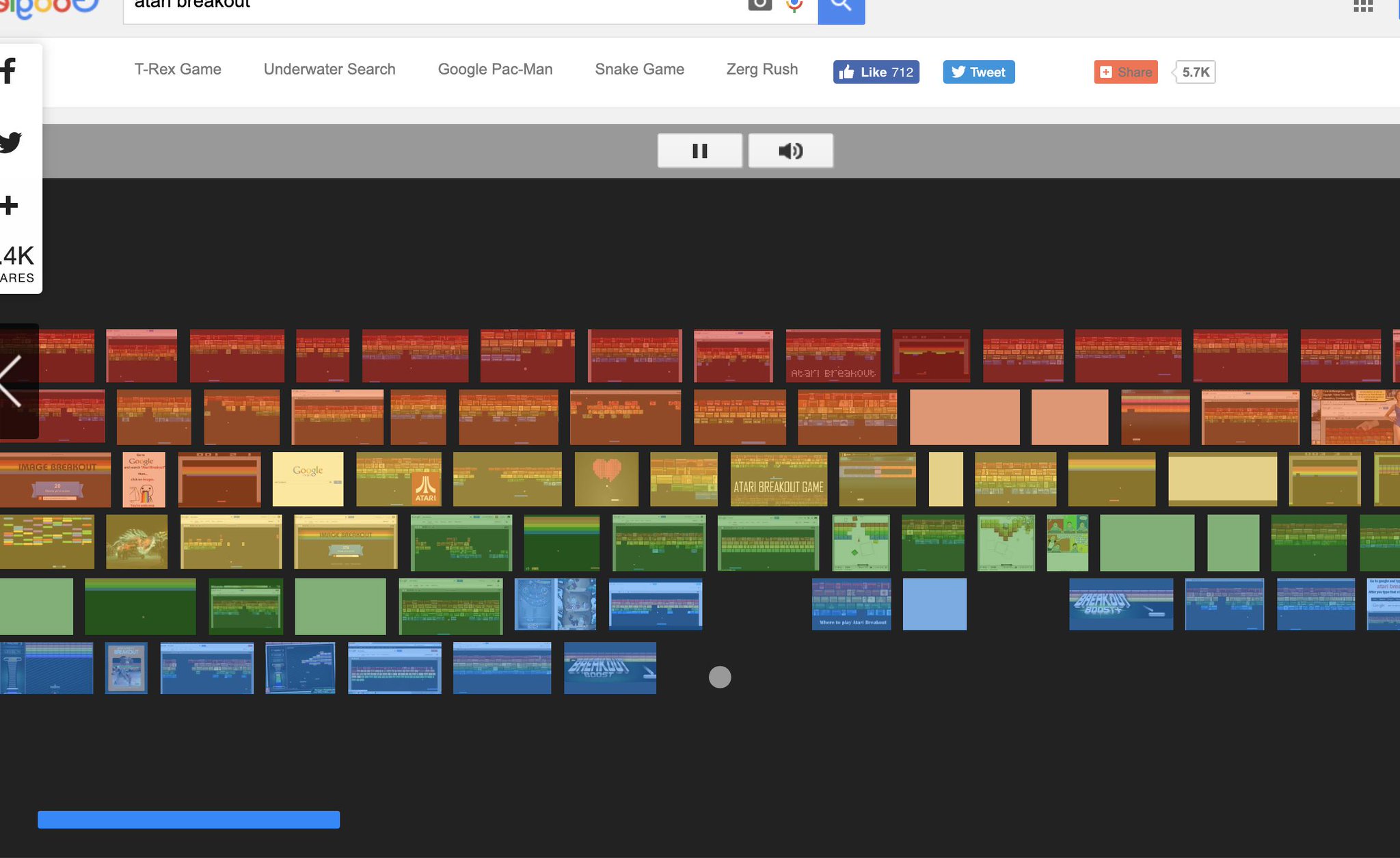Open T-Rex Game link
This screenshot has height=858, width=1400.
(178, 69)
